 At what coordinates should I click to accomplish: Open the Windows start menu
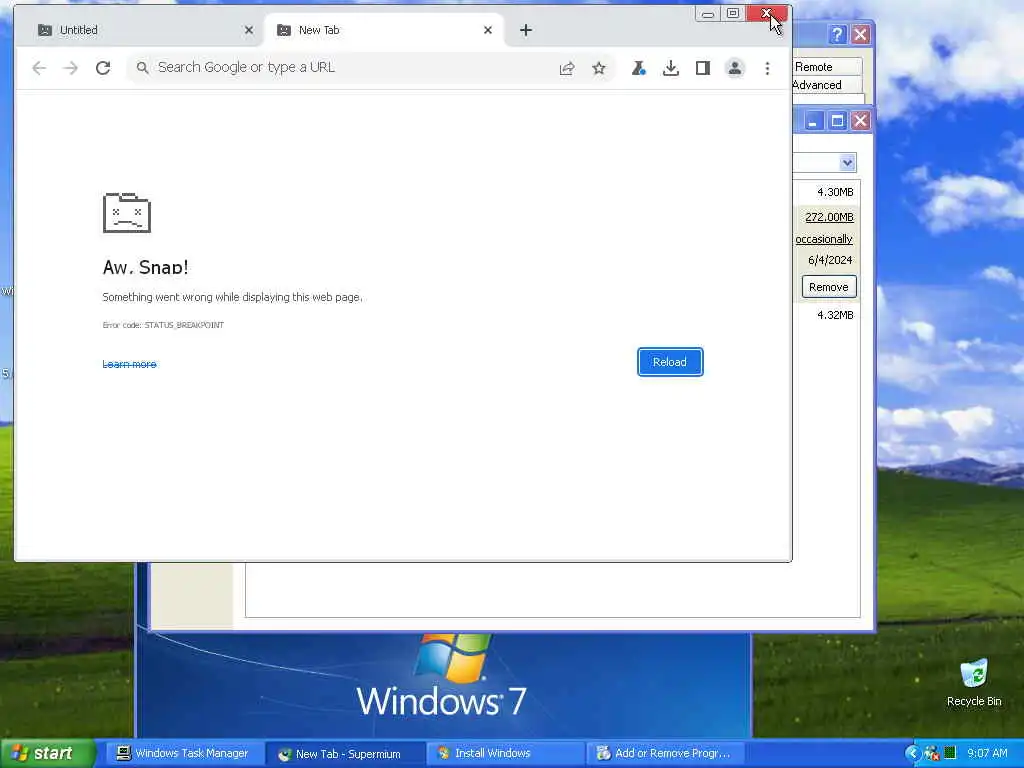point(47,754)
